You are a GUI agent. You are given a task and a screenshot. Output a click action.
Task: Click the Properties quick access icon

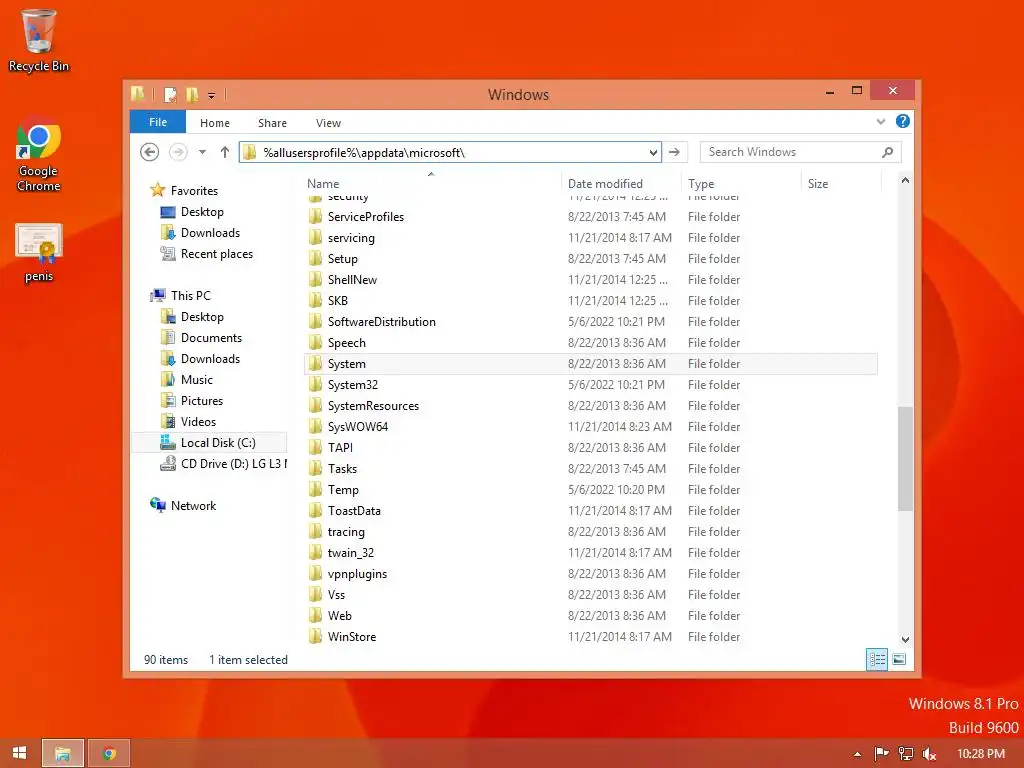click(170, 95)
